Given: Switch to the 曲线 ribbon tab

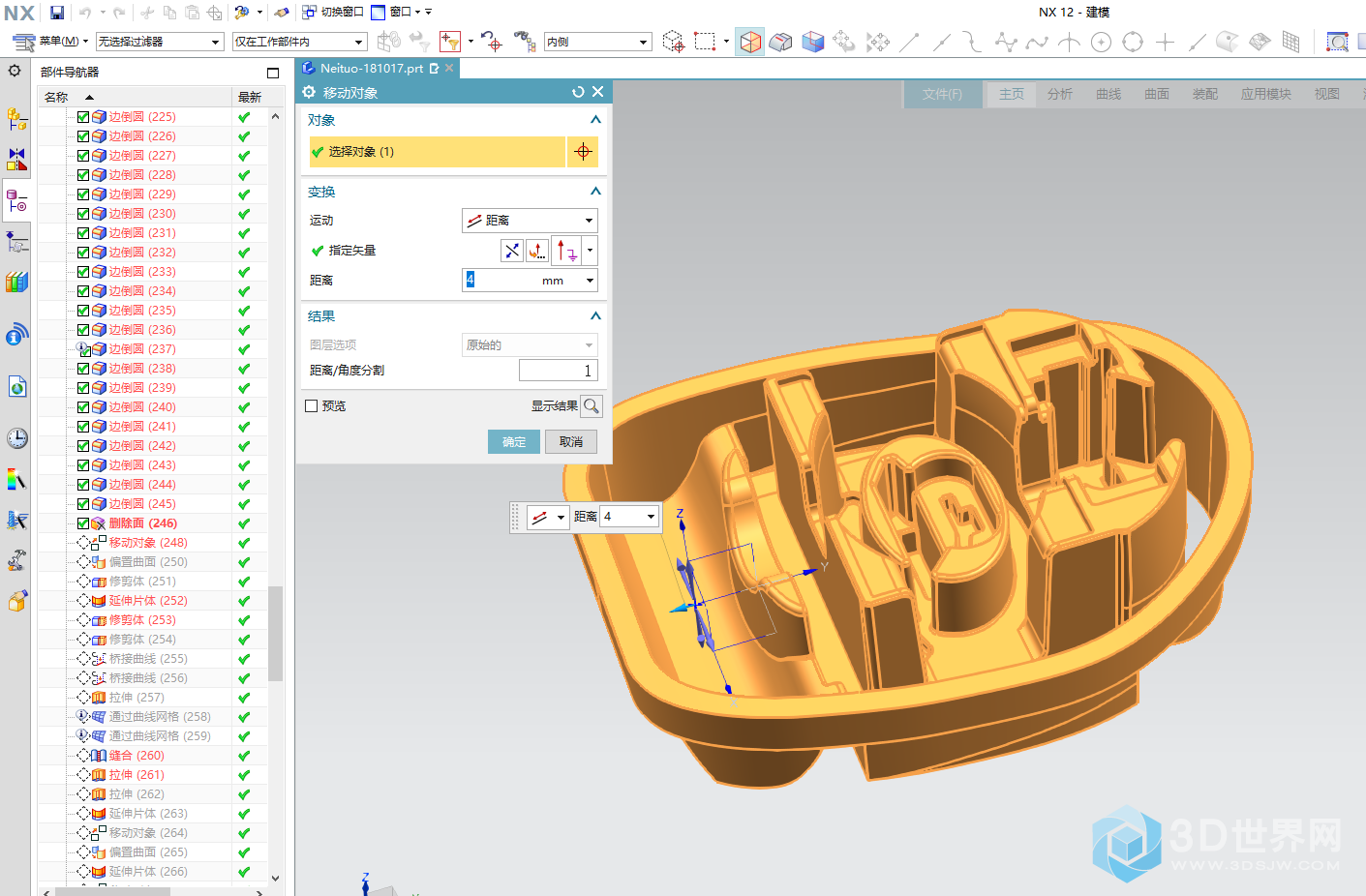Looking at the screenshot, I should tap(1108, 94).
